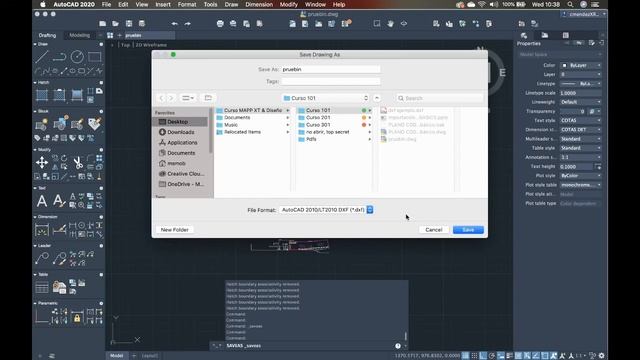Screen dimensions: 640x360
Task: Click the New Folder button
Action: point(175,230)
